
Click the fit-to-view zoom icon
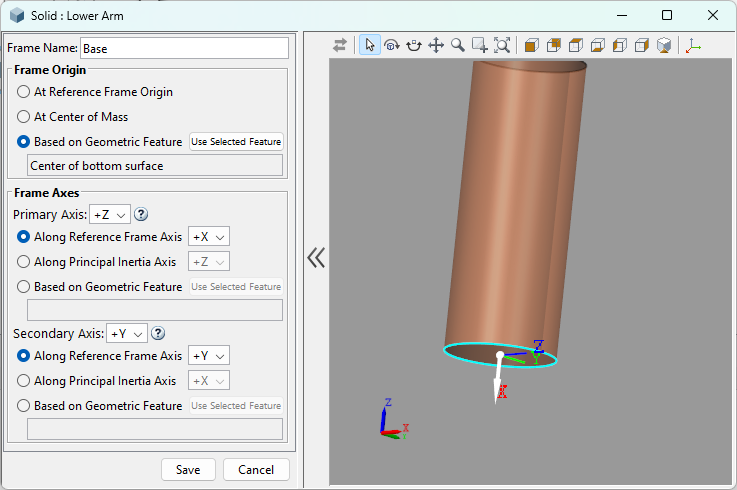tap(502, 45)
